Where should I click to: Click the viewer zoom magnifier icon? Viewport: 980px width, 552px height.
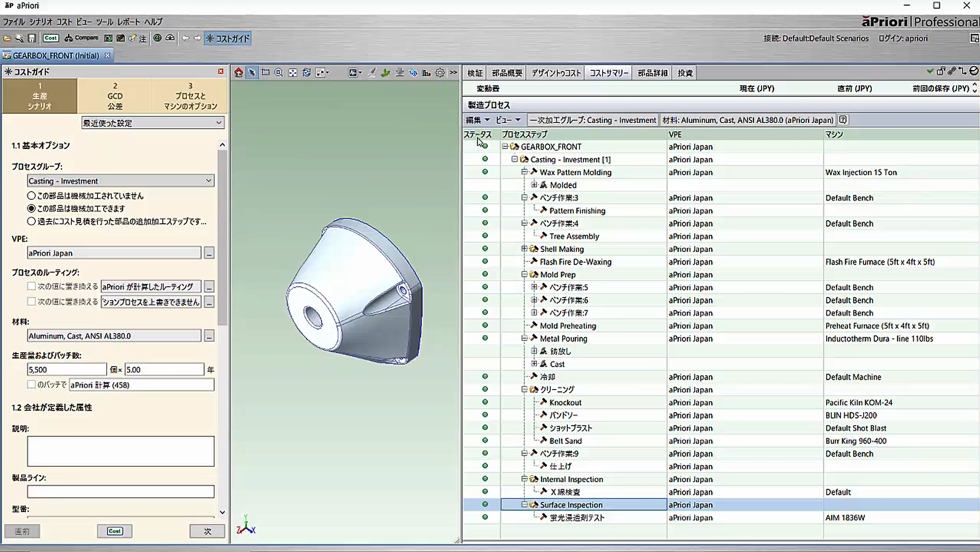tap(279, 73)
